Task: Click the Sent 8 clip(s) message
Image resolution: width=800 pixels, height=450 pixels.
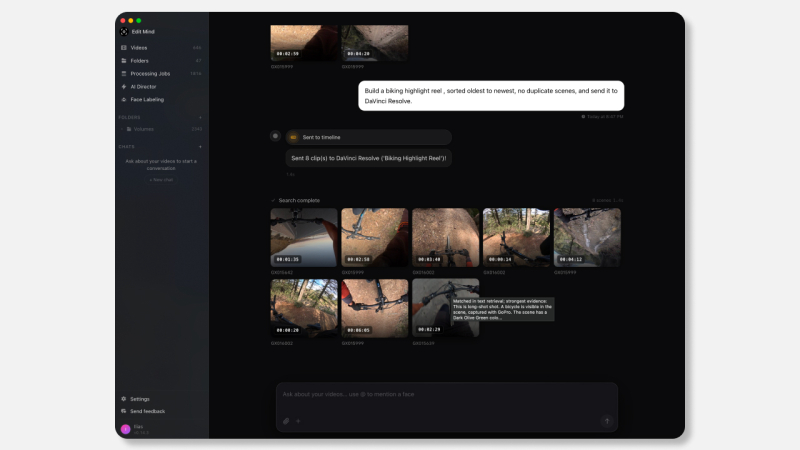Action: (x=368, y=158)
